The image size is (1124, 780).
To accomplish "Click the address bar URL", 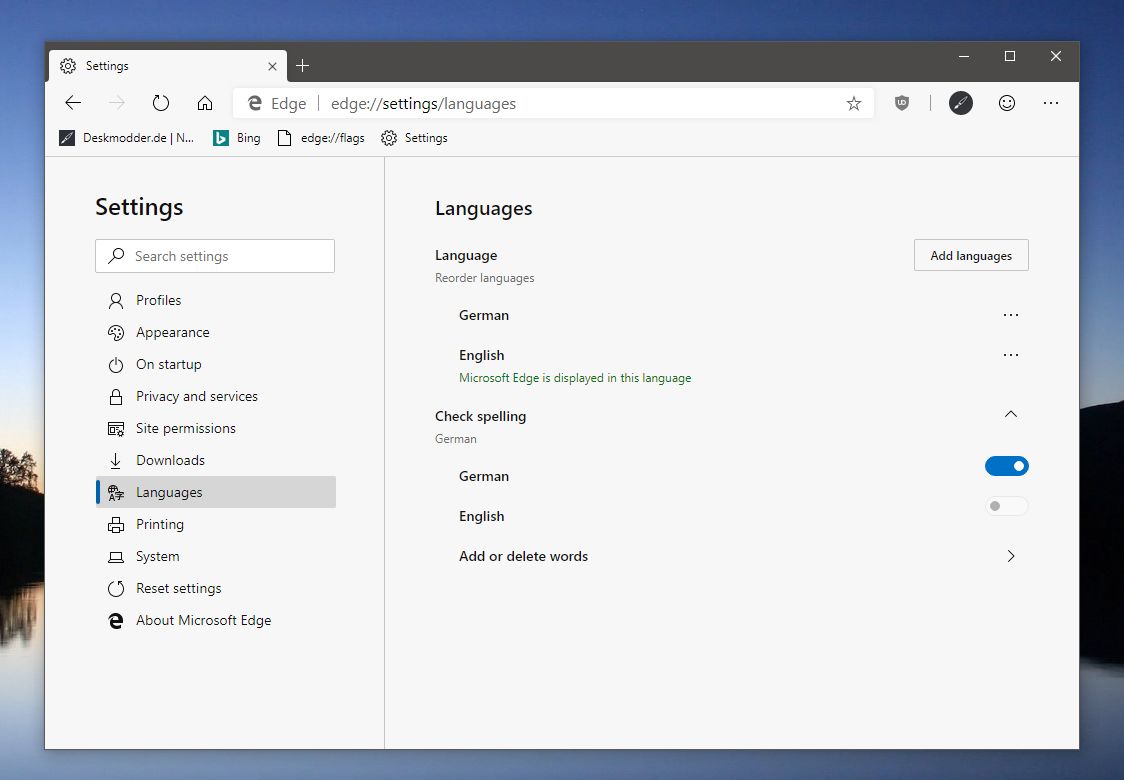I will pos(423,103).
